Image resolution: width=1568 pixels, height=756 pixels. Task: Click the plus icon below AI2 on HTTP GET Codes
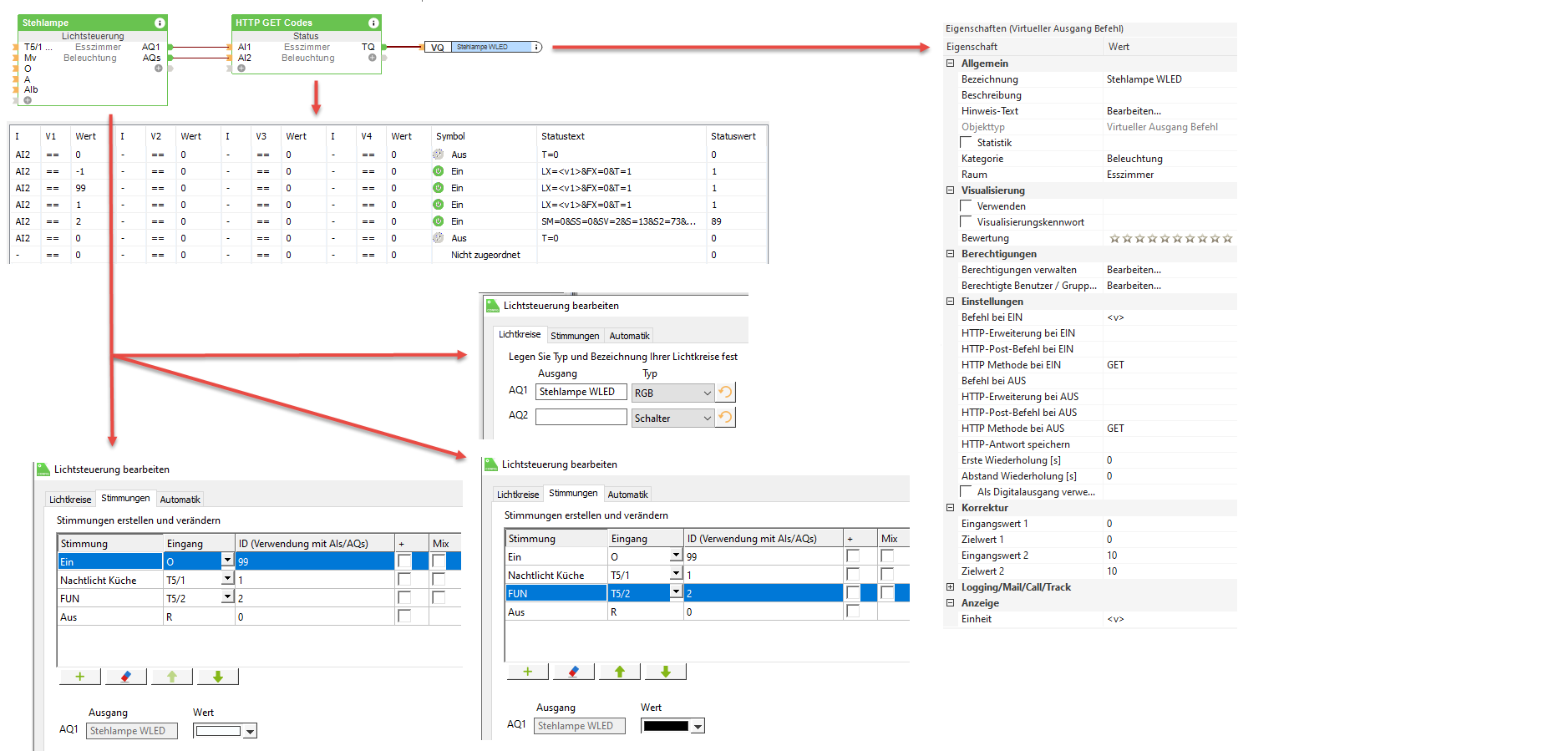click(241, 68)
